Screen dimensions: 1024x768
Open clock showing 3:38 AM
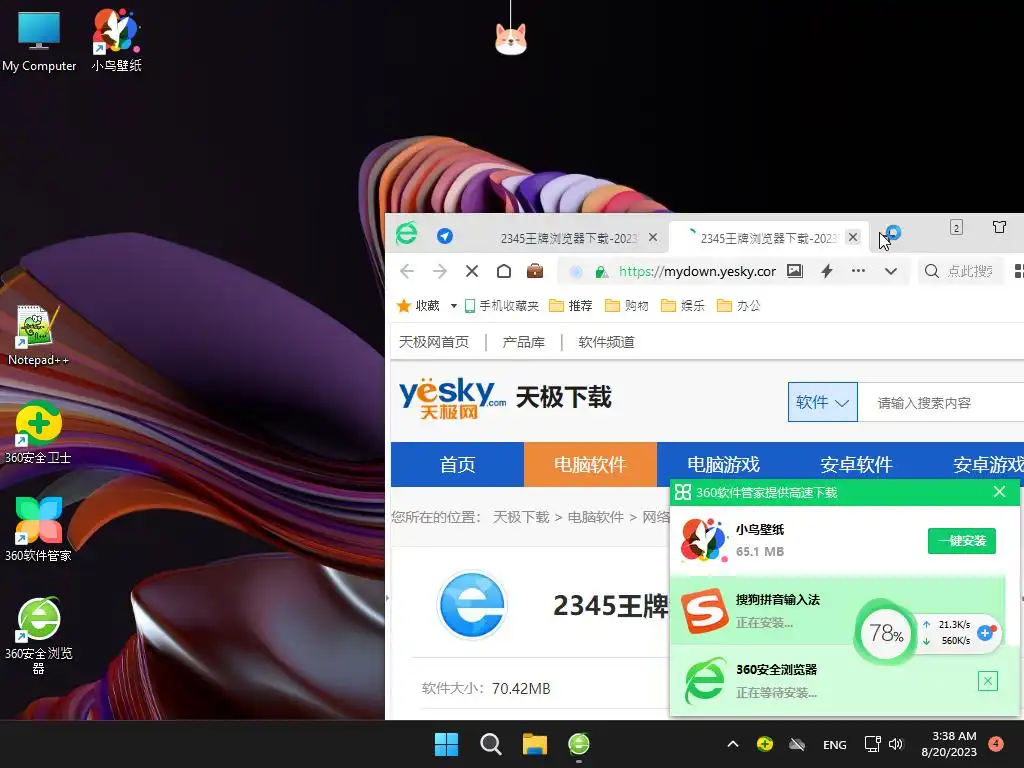pos(949,744)
